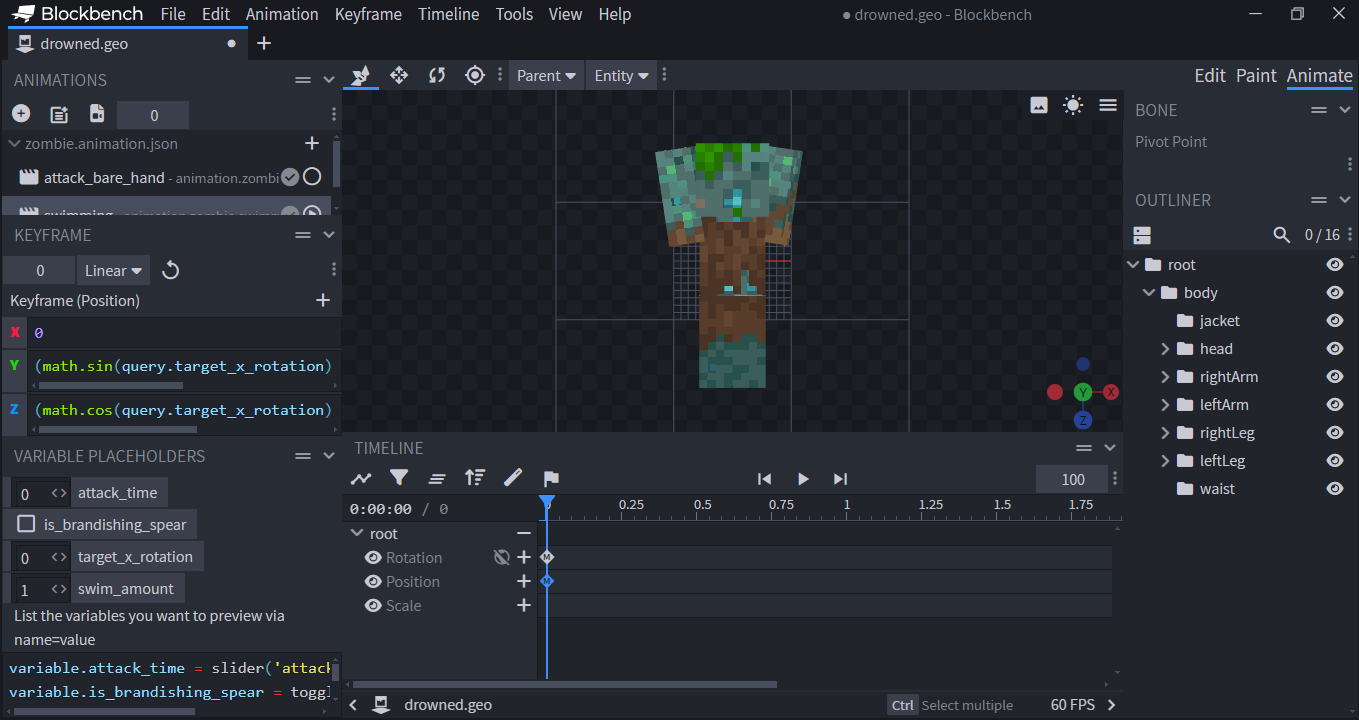1359x720 pixels.
Task: Toggle viewport shading sun icon
Action: [1073, 105]
